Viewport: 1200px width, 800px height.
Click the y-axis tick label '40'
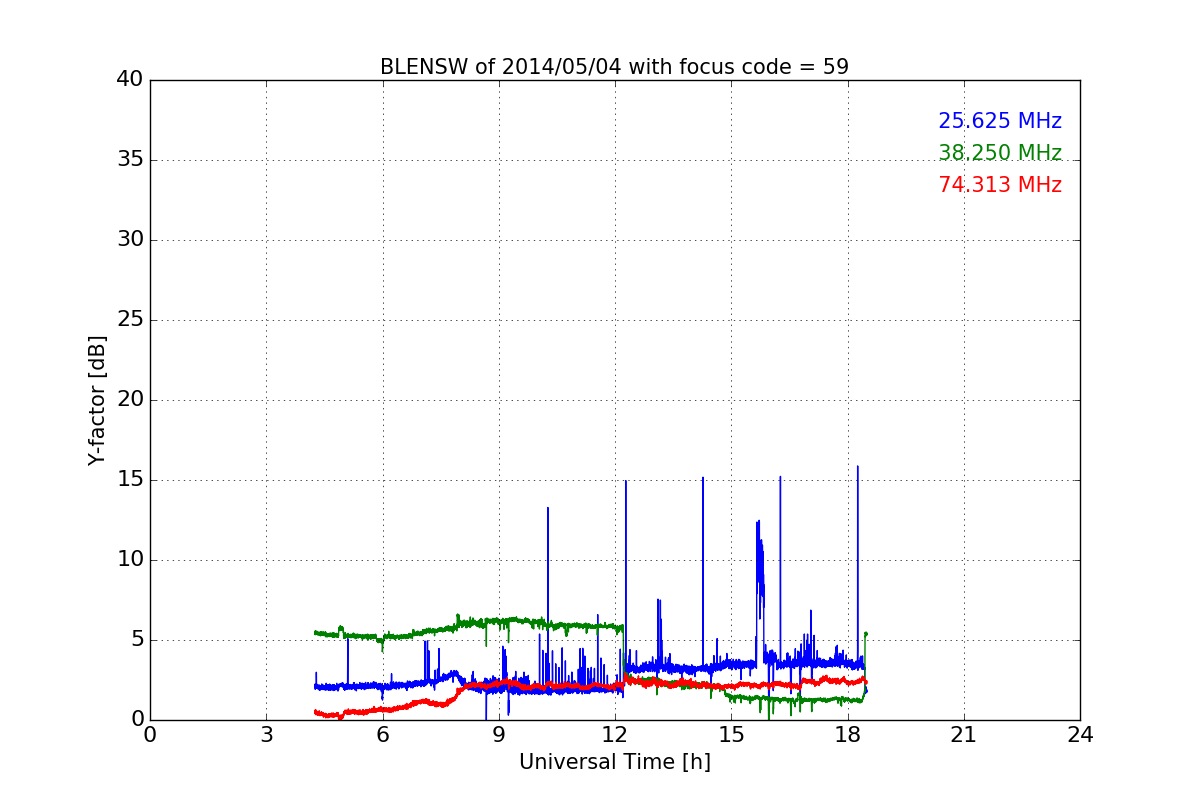130,80
